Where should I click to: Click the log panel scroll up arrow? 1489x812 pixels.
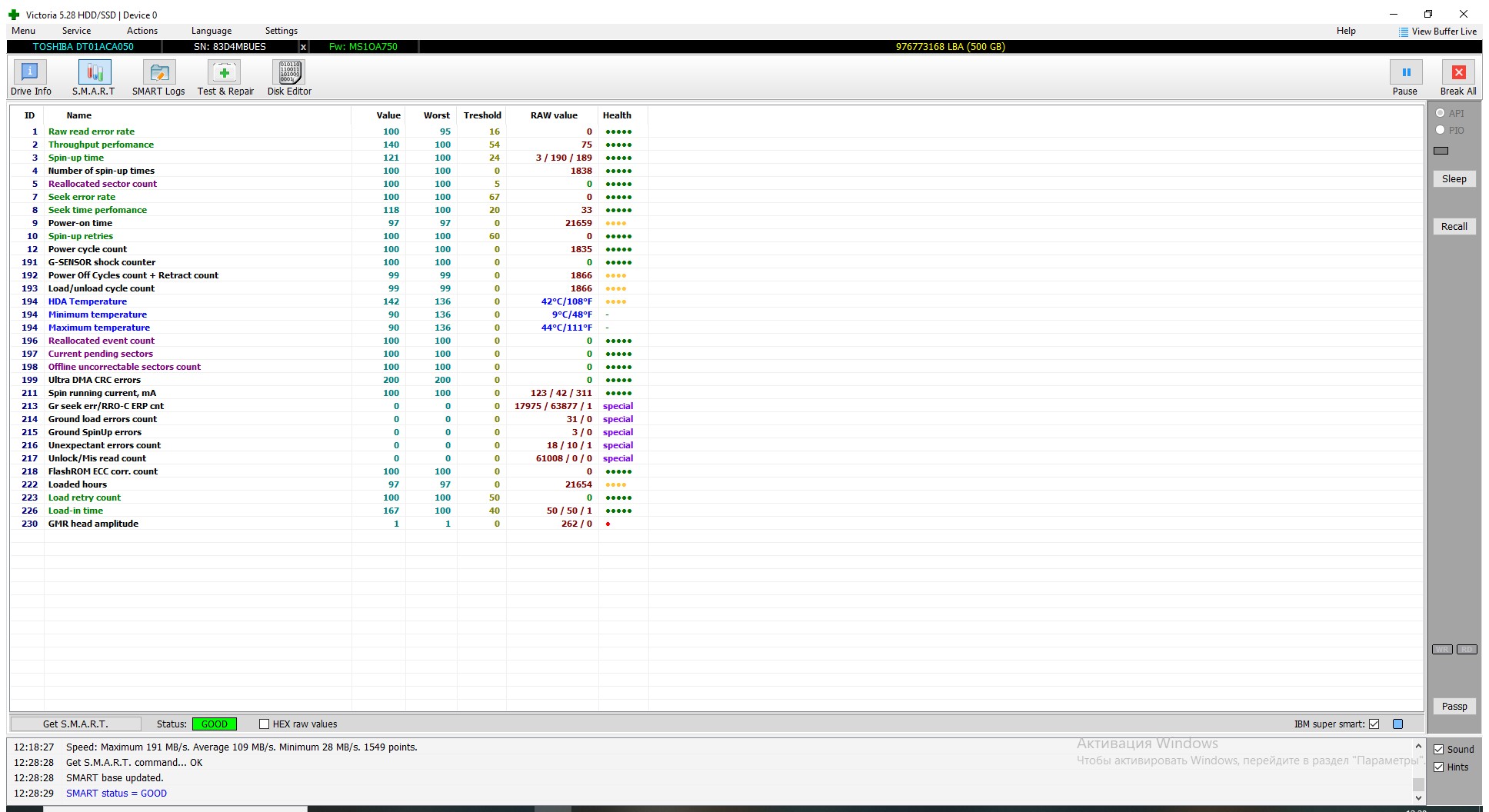coord(1418,747)
